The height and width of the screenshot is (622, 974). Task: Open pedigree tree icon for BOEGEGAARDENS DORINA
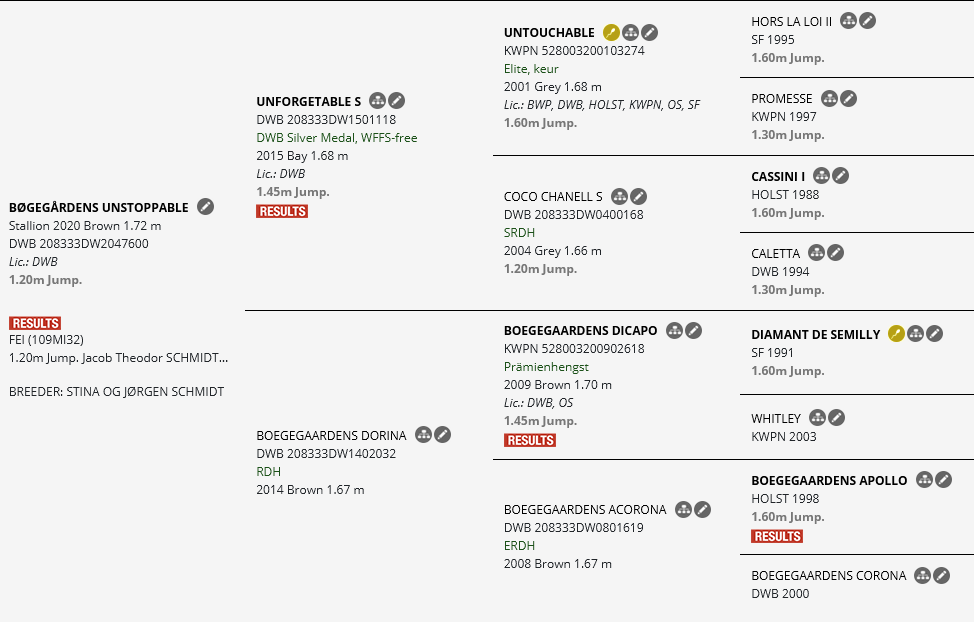[x=423, y=435]
